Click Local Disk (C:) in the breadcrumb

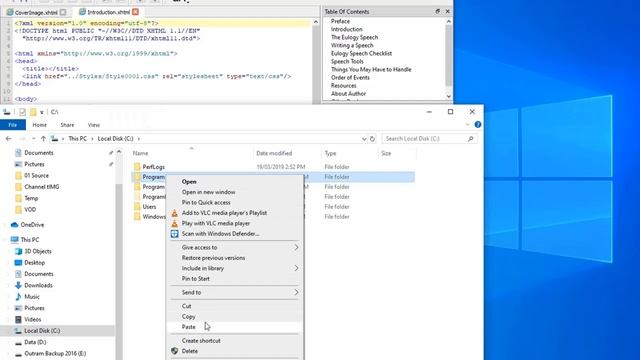click(x=116, y=139)
